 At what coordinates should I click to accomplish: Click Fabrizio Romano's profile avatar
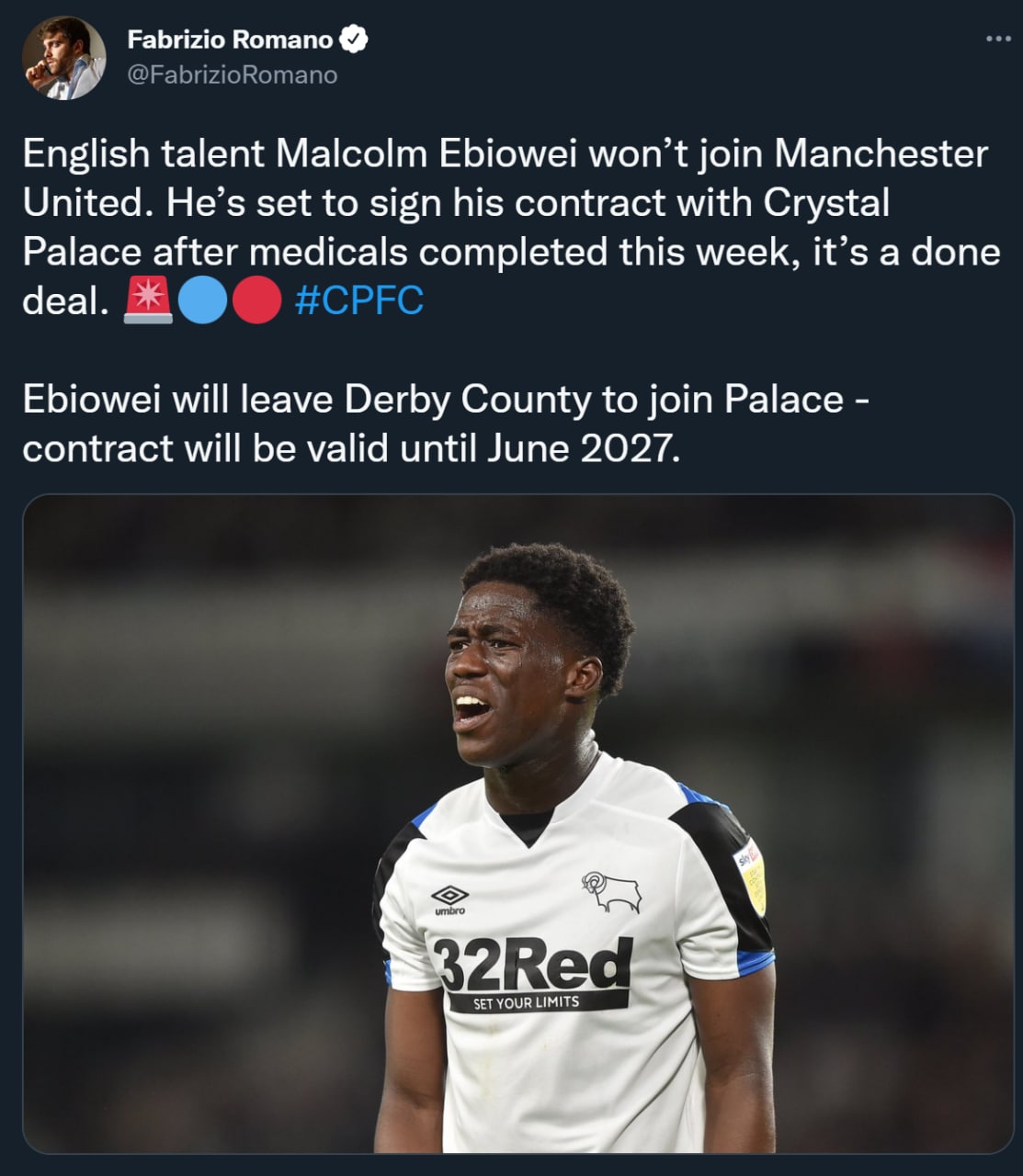(x=63, y=57)
